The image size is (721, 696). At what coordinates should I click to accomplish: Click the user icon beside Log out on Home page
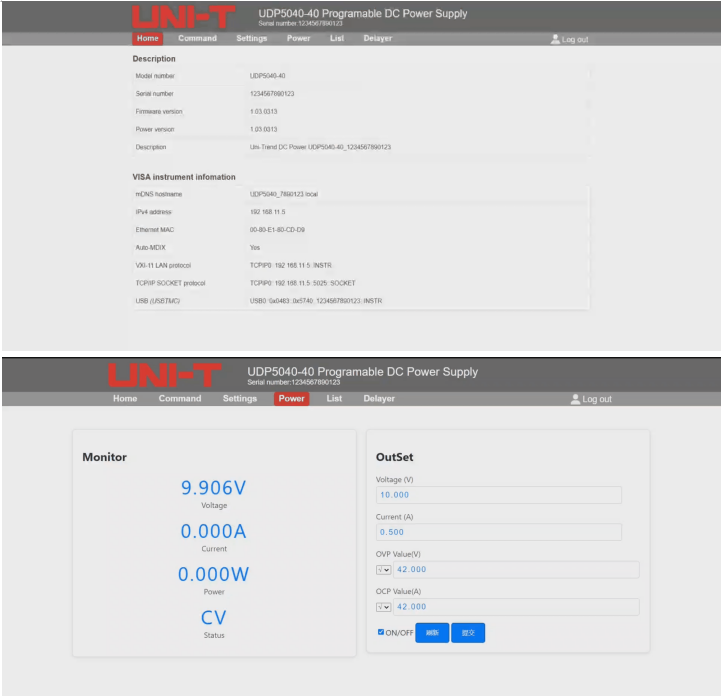coord(555,39)
